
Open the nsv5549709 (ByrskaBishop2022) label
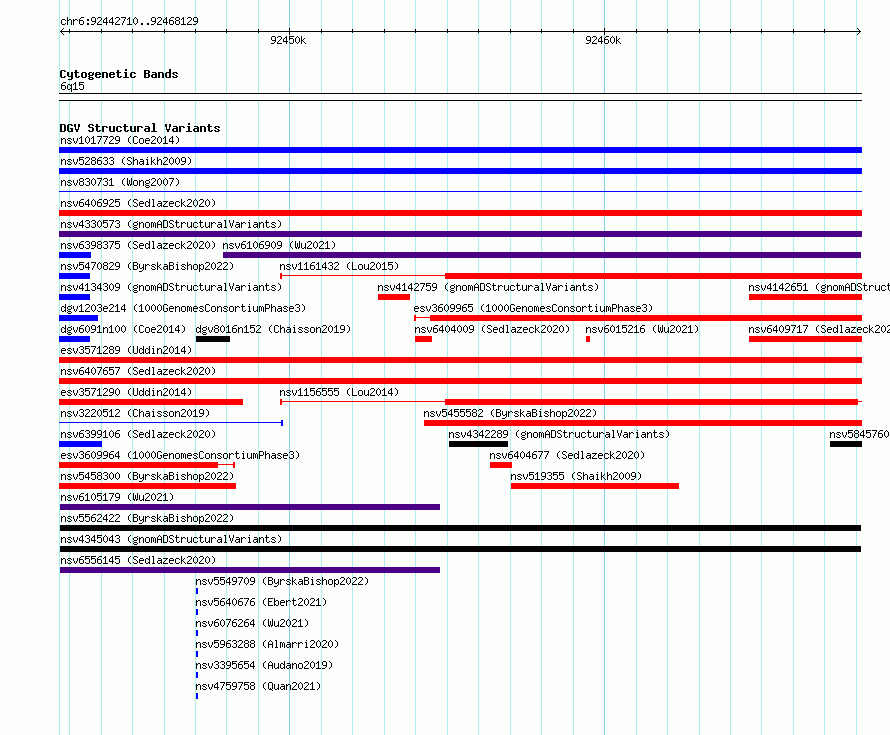(x=282, y=581)
